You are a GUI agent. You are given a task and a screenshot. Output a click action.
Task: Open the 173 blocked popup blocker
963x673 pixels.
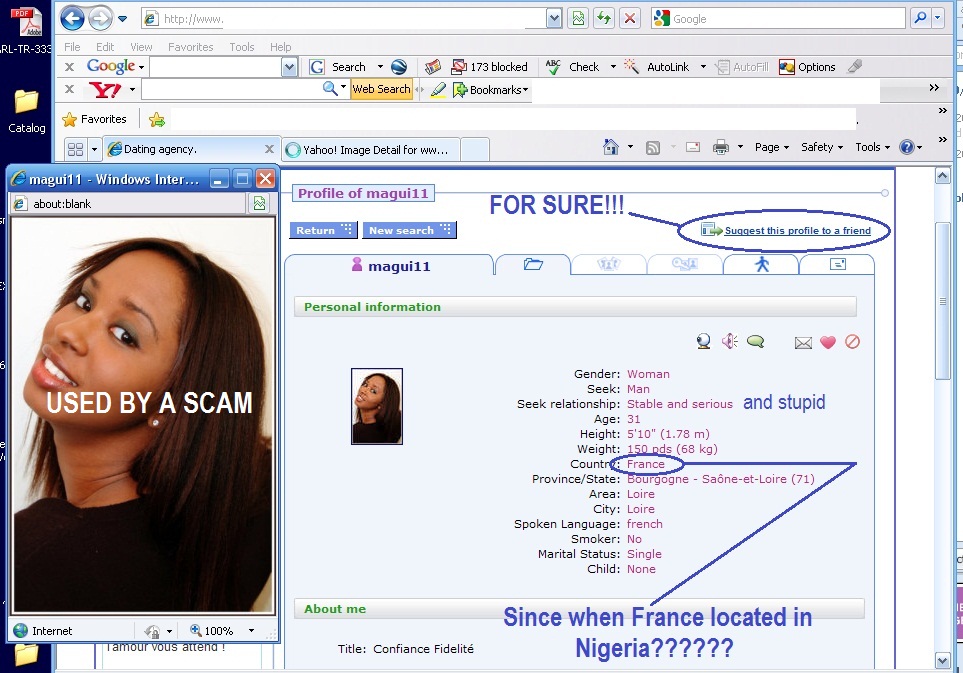click(489, 67)
